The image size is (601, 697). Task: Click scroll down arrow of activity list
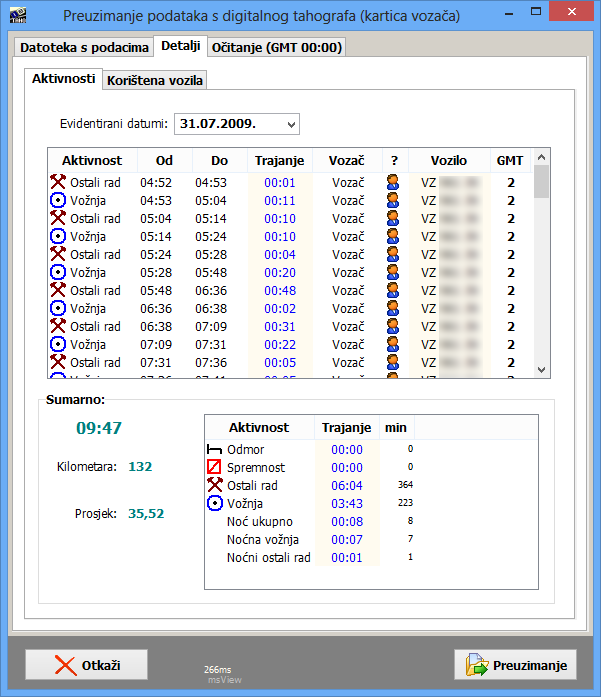pyautogui.click(x=541, y=369)
